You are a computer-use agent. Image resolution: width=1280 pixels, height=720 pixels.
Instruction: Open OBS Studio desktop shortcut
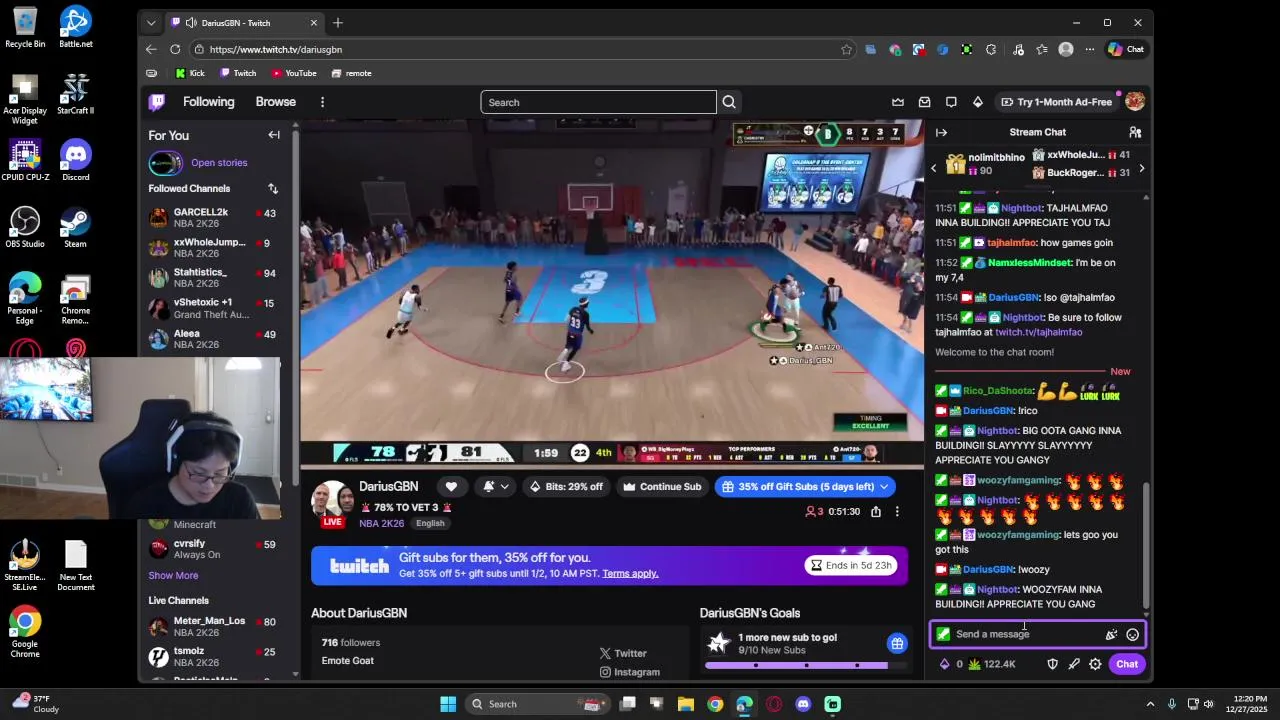tap(25, 227)
